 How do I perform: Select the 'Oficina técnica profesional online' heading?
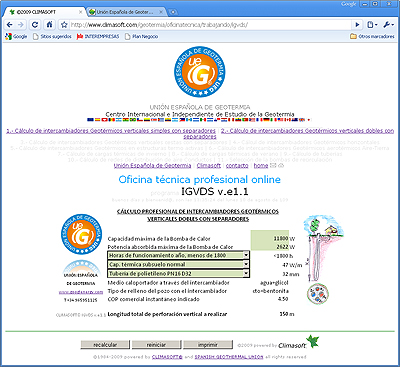[200, 179]
